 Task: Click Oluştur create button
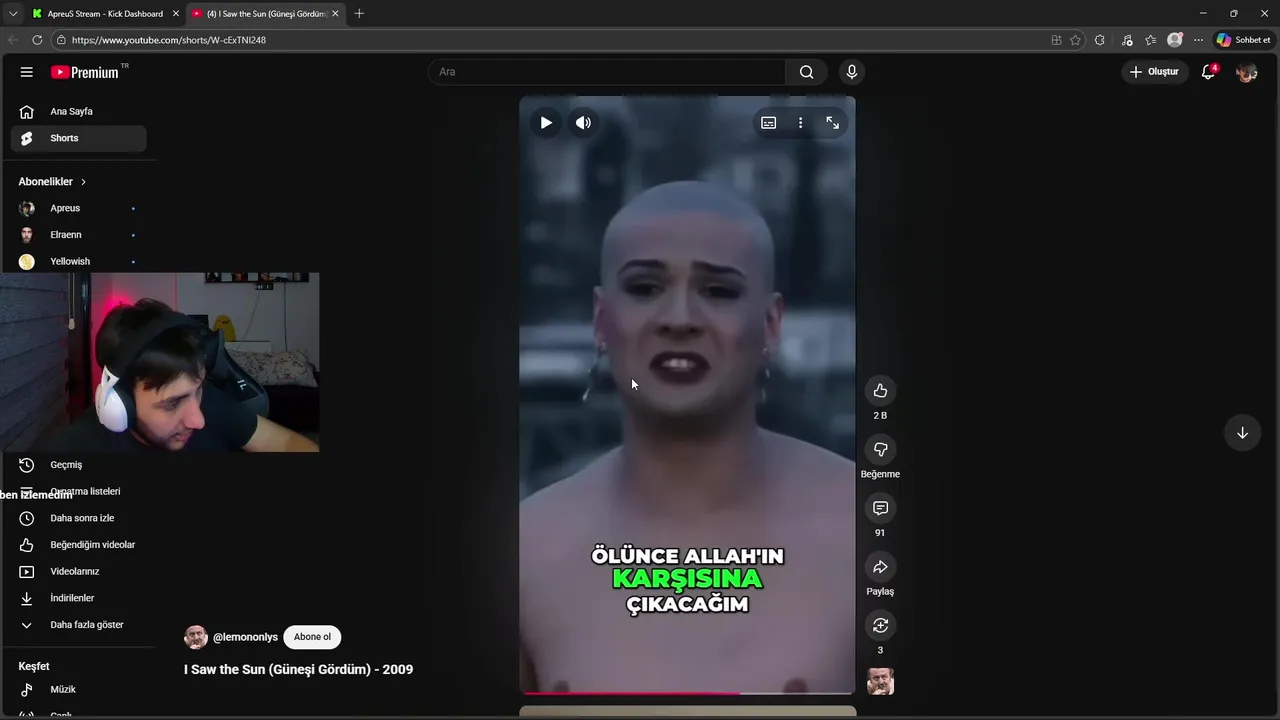(x=1154, y=72)
